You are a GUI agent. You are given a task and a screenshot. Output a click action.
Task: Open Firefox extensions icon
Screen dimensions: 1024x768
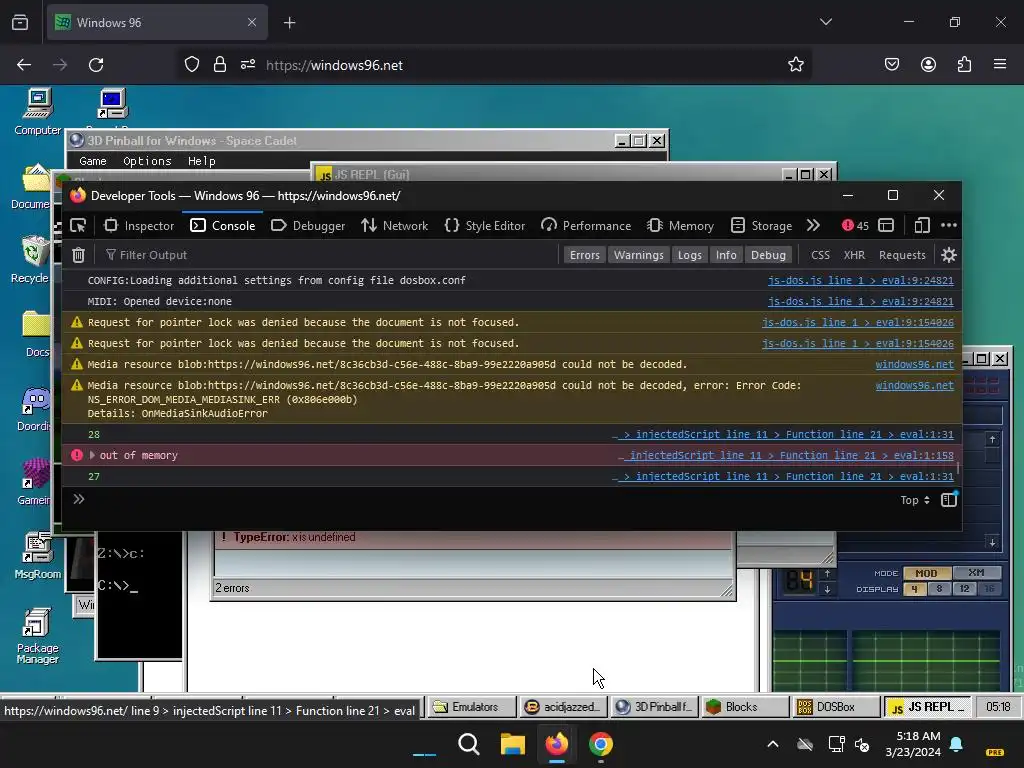[x=965, y=64]
